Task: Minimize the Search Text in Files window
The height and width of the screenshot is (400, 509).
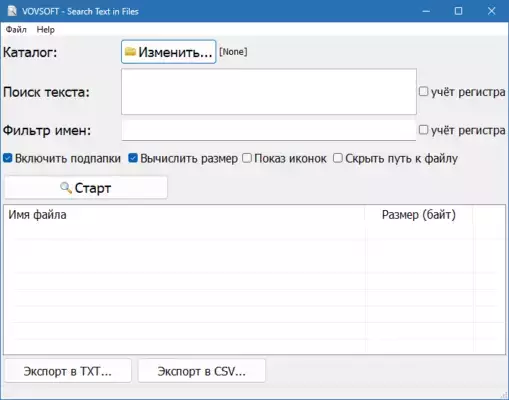Action: coord(426,11)
